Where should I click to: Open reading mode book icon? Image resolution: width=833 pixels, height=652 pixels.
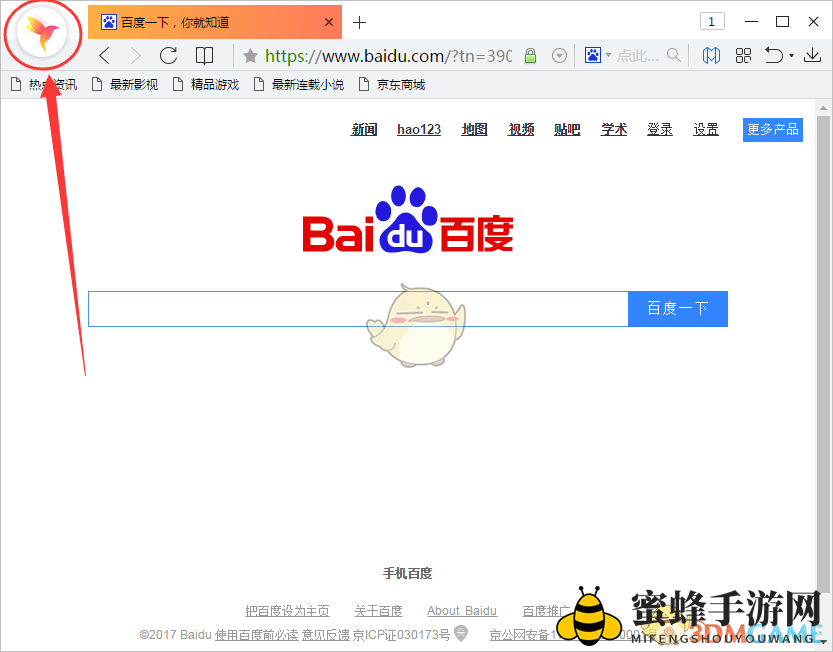[205, 55]
